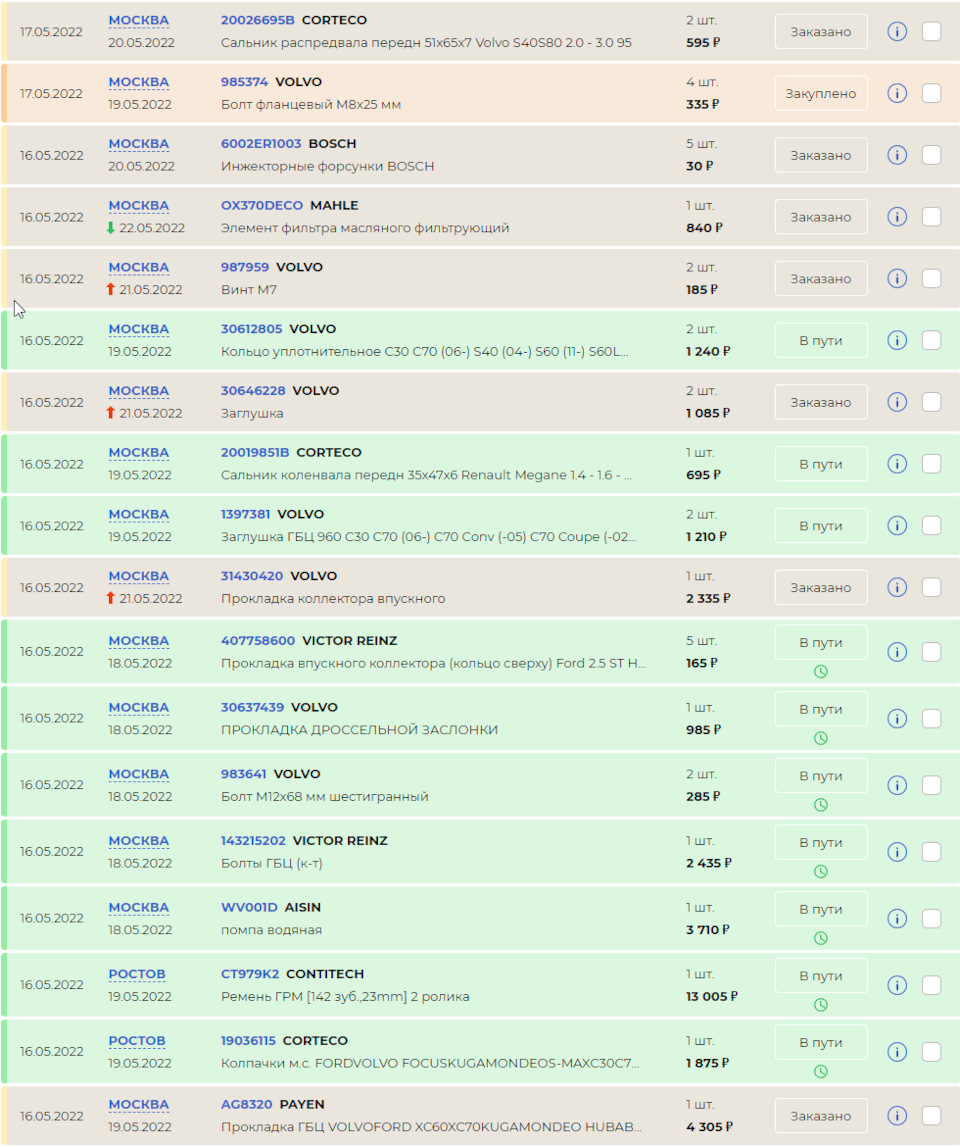Select checkbox for CORTECO 19036115 row

point(931,1051)
